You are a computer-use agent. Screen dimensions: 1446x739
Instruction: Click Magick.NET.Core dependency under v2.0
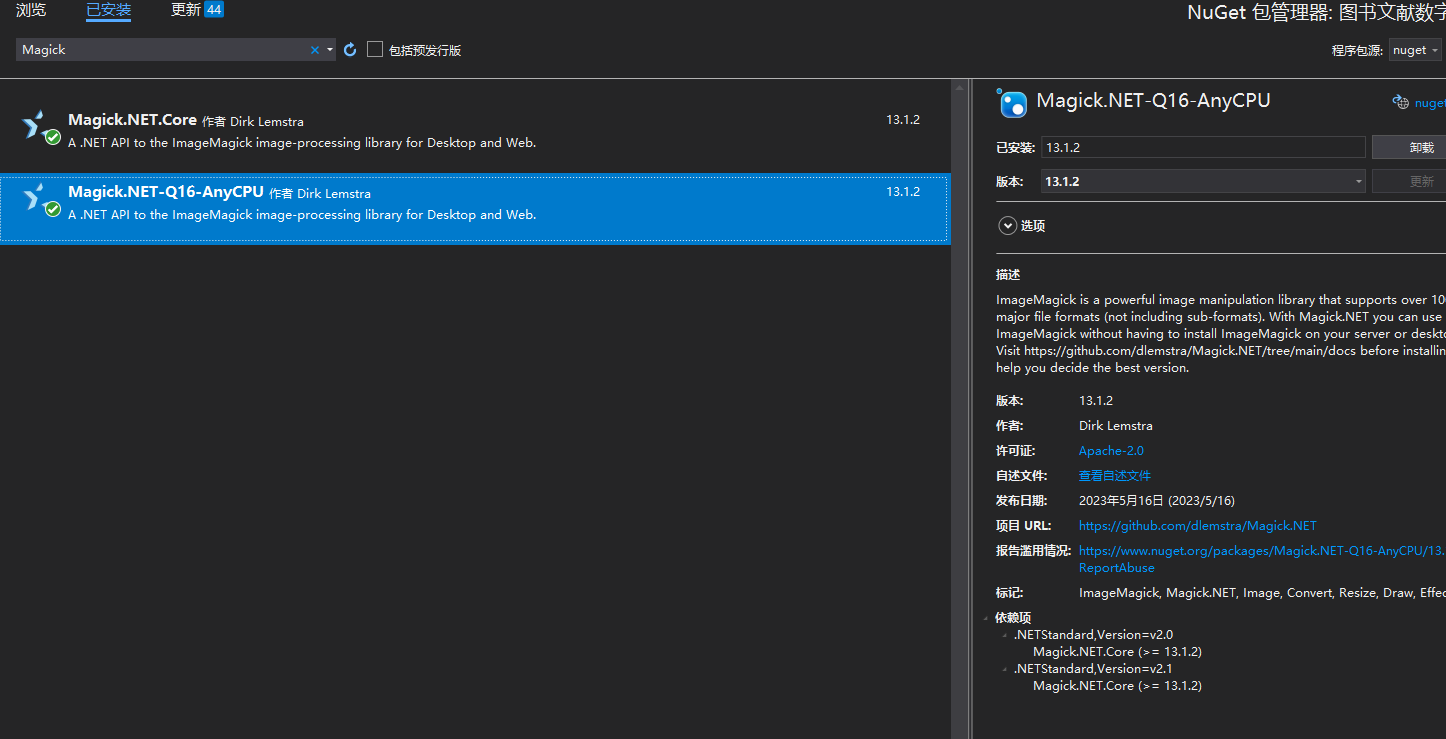[1117, 652]
